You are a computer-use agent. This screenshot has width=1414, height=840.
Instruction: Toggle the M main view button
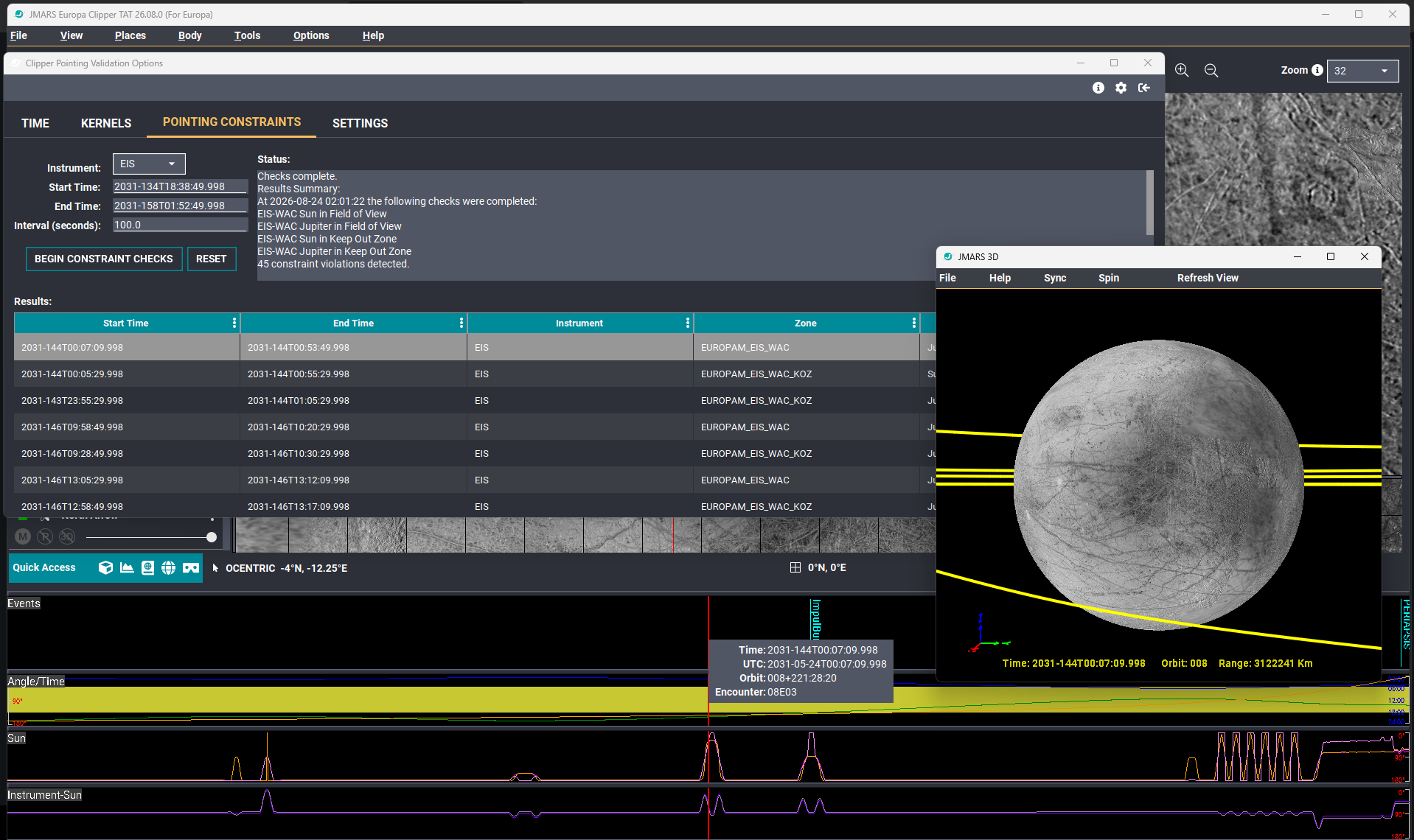pos(23,536)
